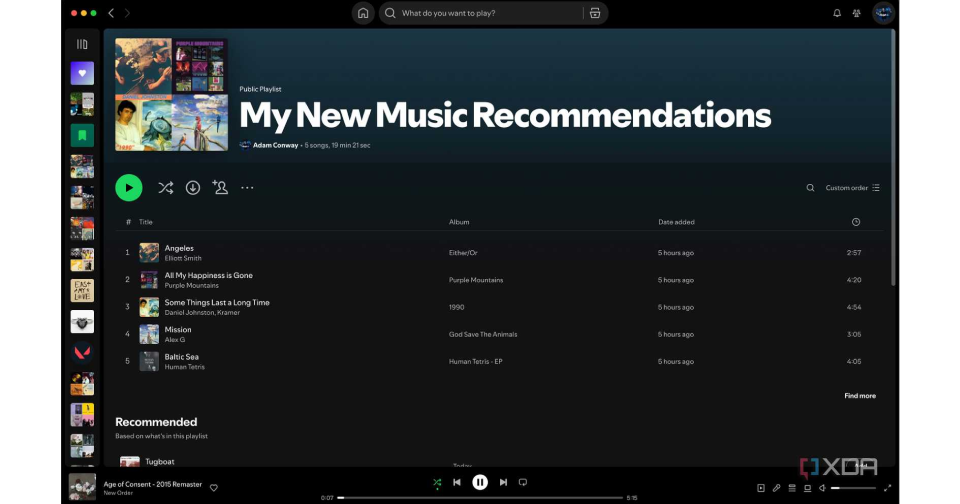This screenshot has width=960, height=504.
Task: Select track All My Happiness is Gone
Action: [x=209, y=276]
